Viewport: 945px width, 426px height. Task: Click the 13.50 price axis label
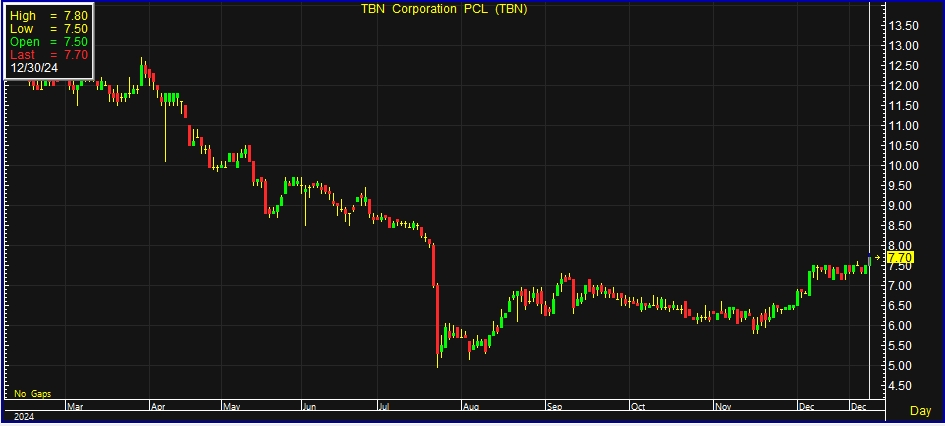point(904,26)
